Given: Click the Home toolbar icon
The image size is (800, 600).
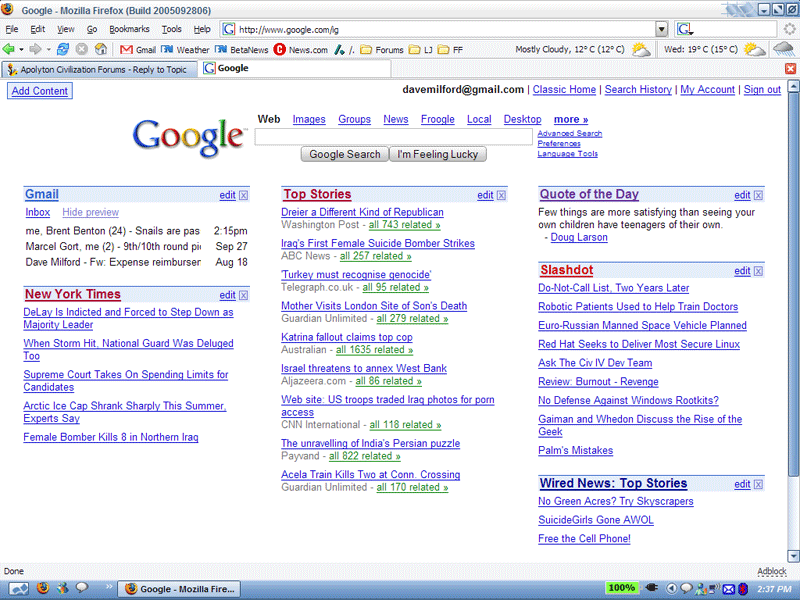Looking at the screenshot, I should 100,49.
